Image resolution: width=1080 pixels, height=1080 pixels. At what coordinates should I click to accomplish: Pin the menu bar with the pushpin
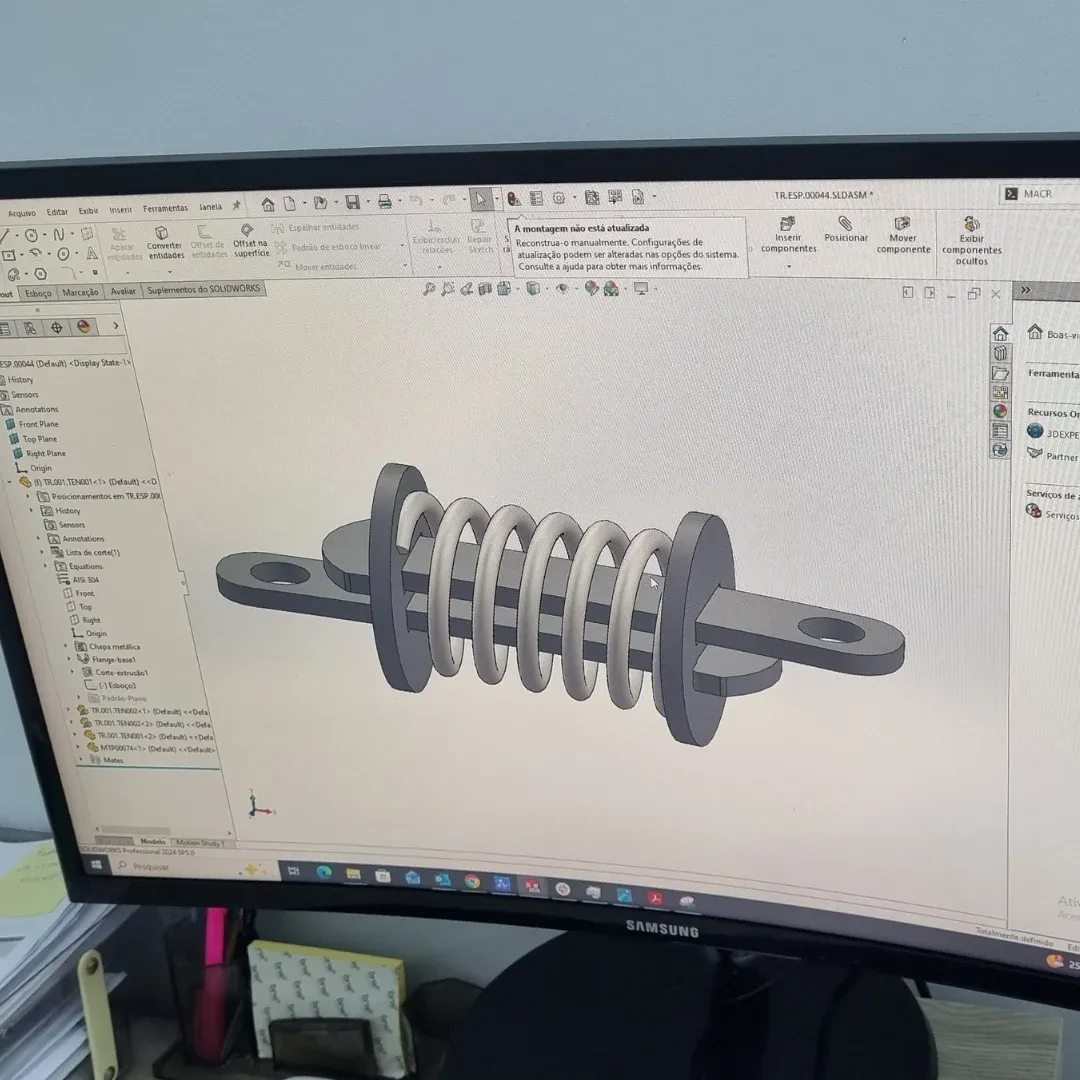(237, 206)
